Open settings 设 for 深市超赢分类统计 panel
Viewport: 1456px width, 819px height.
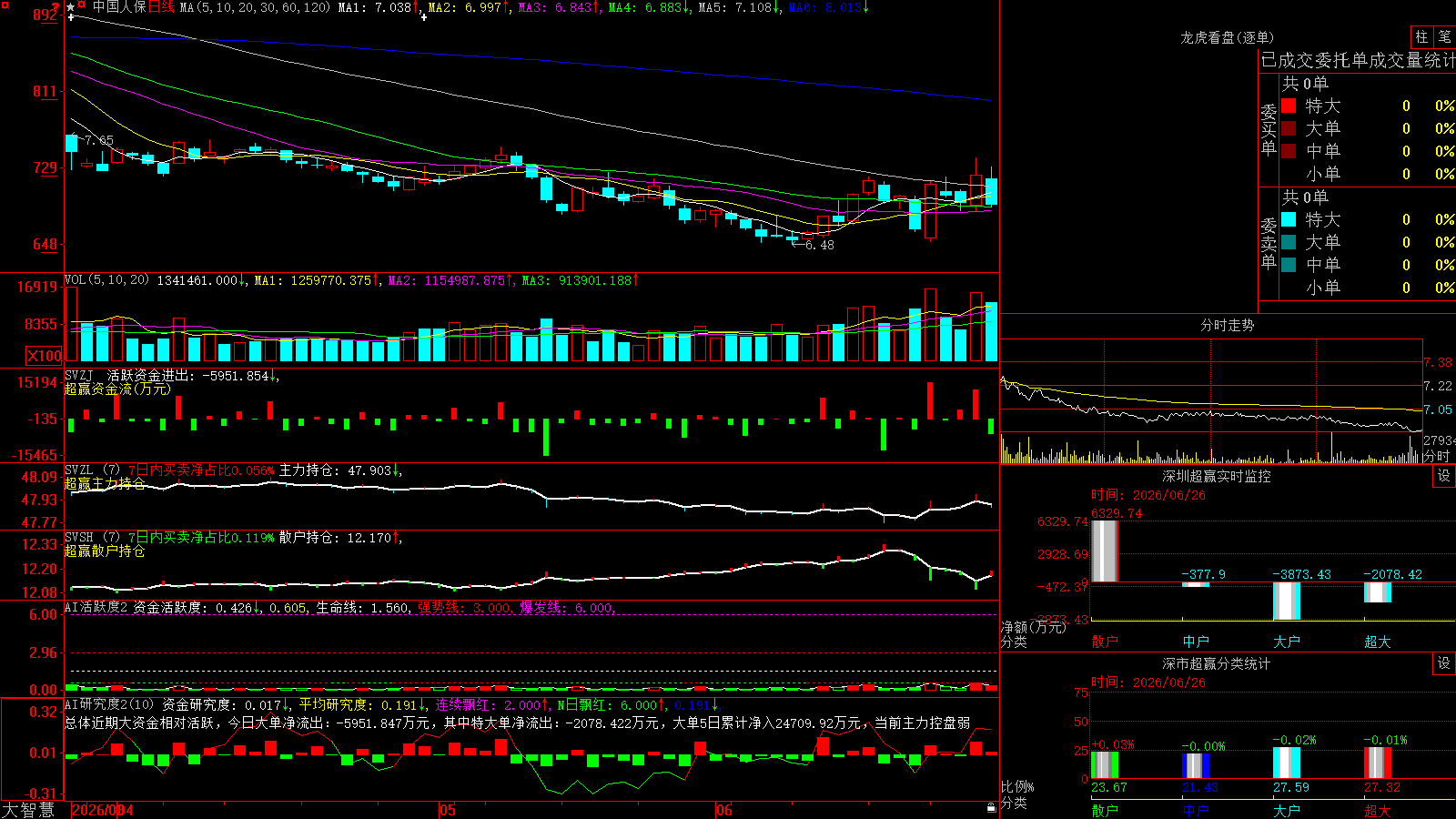1444,663
